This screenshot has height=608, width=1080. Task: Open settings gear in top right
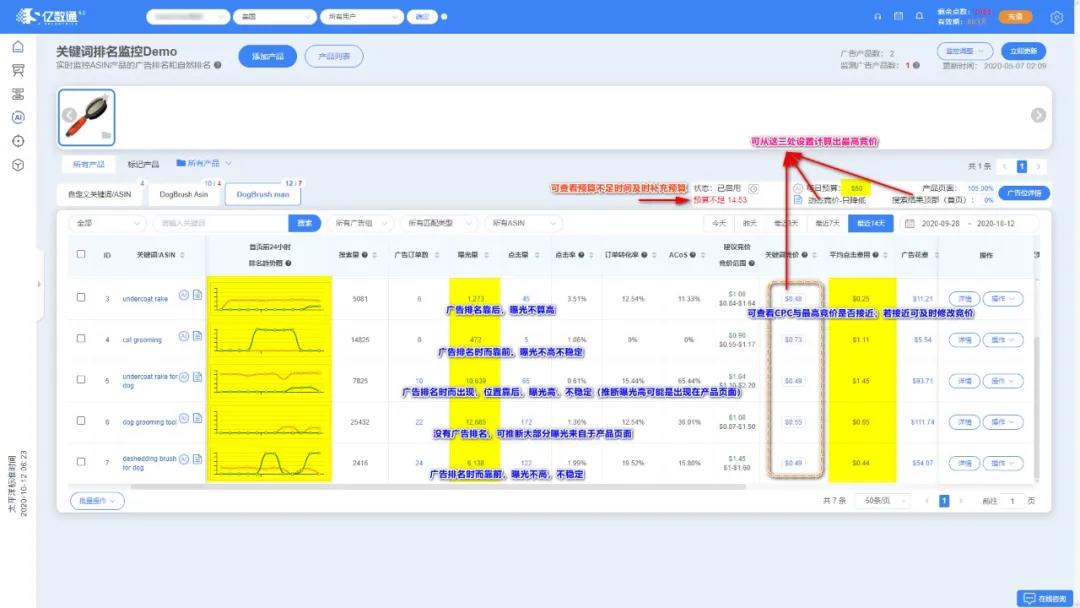tap(1057, 18)
